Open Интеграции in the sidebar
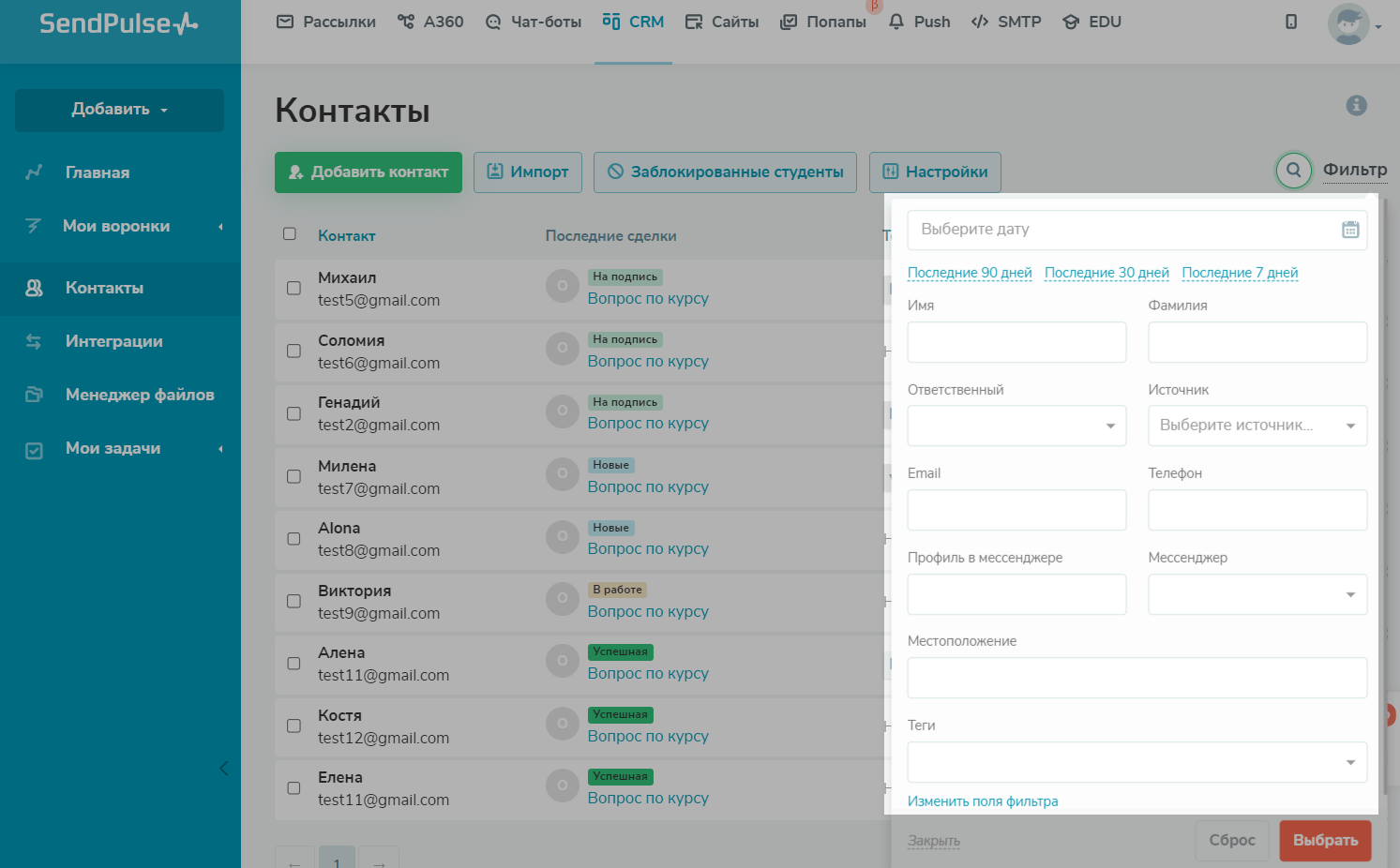 [x=113, y=341]
